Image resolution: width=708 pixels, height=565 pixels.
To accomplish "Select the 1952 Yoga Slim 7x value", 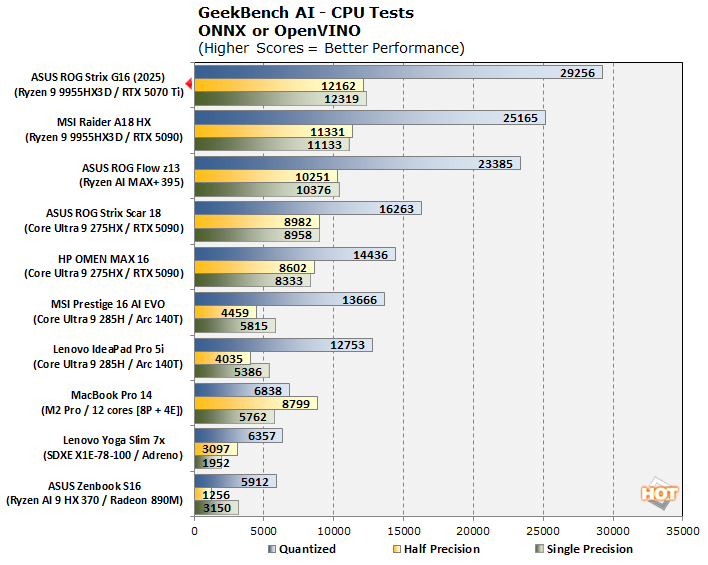I will pos(216,463).
